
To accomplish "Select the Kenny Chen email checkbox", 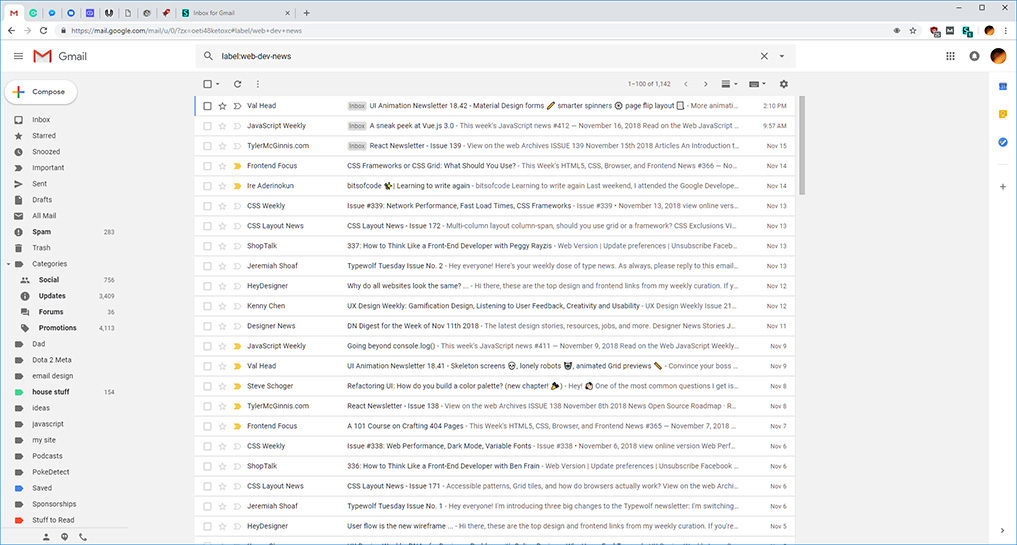I will [208, 306].
